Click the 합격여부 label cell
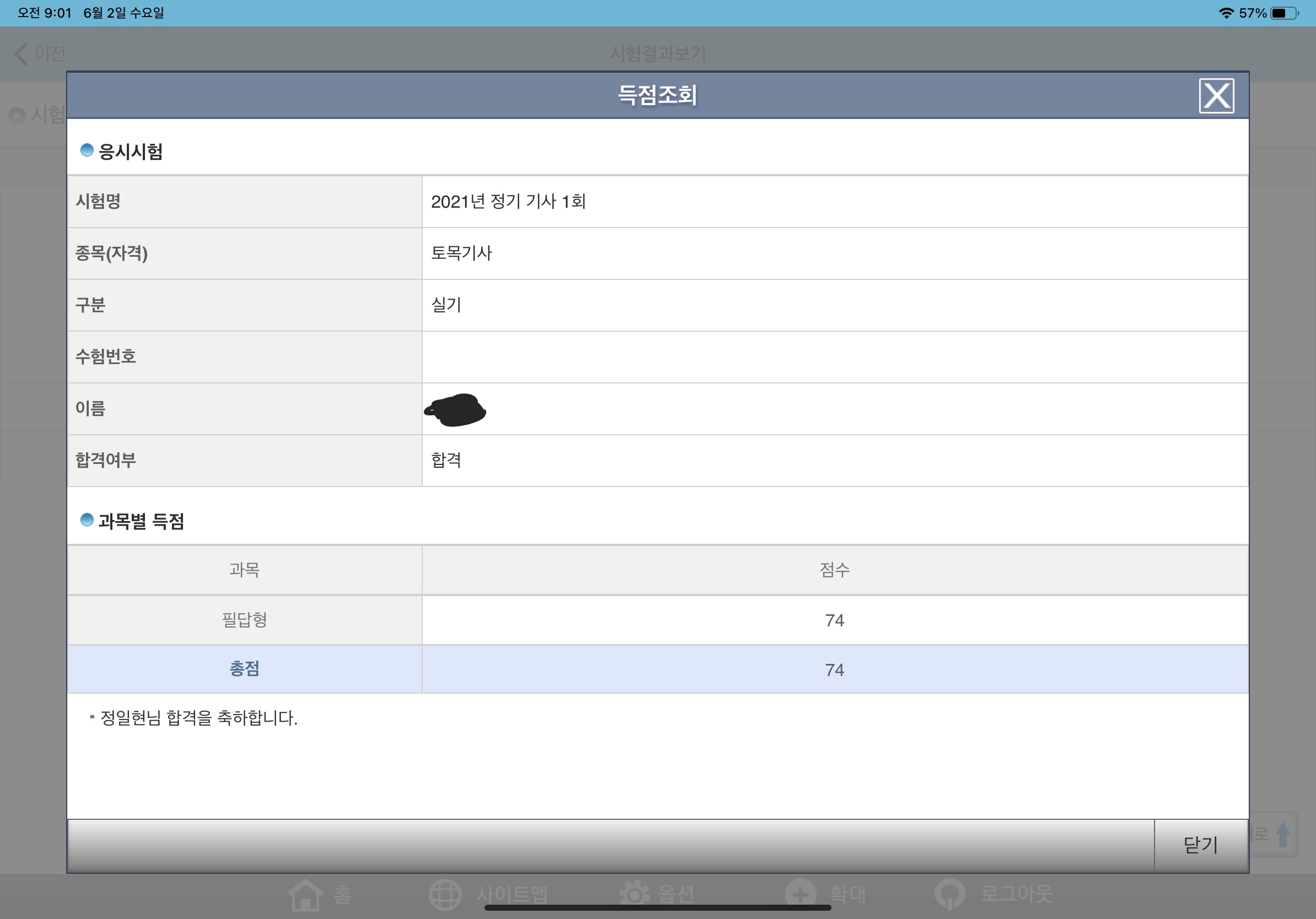This screenshot has height=919, width=1316. tap(245, 460)
